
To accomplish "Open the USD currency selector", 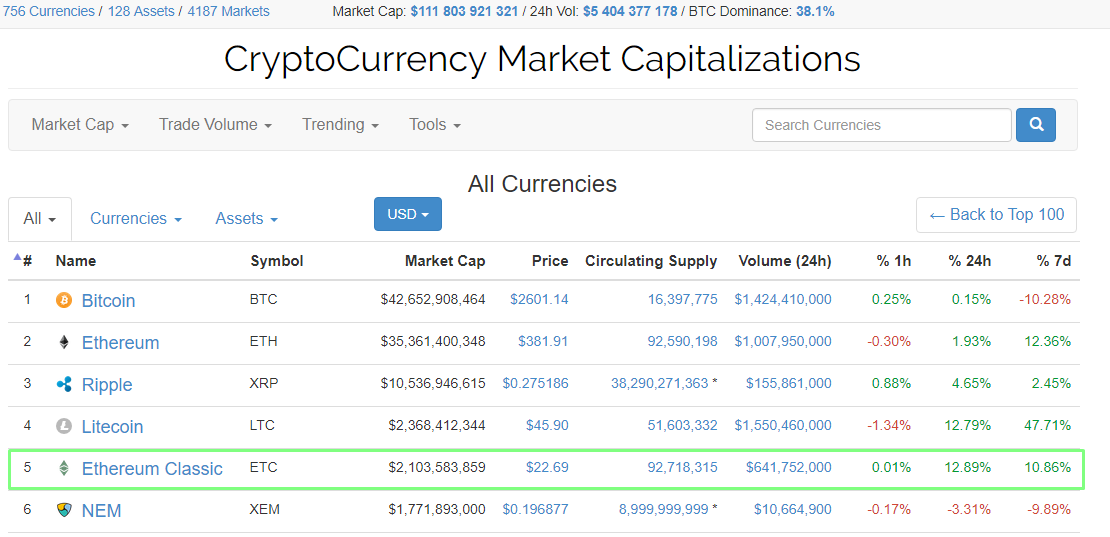I will (407, 214).
